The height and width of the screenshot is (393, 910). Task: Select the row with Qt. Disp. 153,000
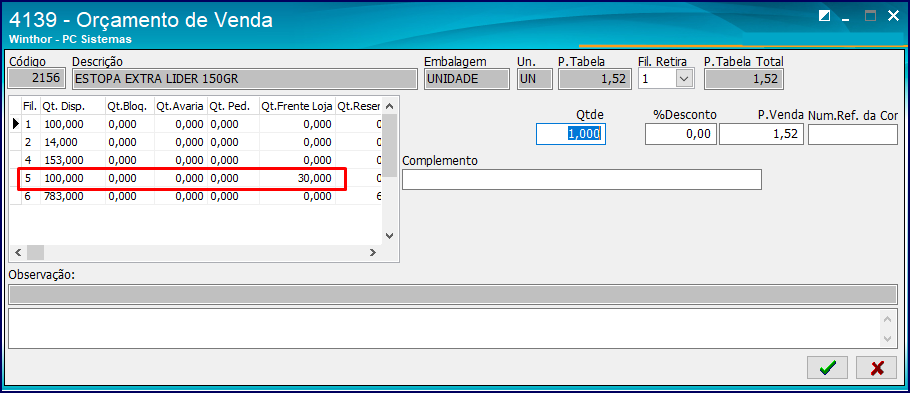(x=197, y=160)
